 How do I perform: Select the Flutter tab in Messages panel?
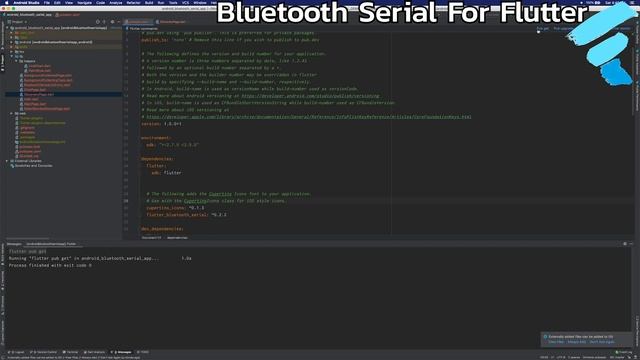click(51, 244)
